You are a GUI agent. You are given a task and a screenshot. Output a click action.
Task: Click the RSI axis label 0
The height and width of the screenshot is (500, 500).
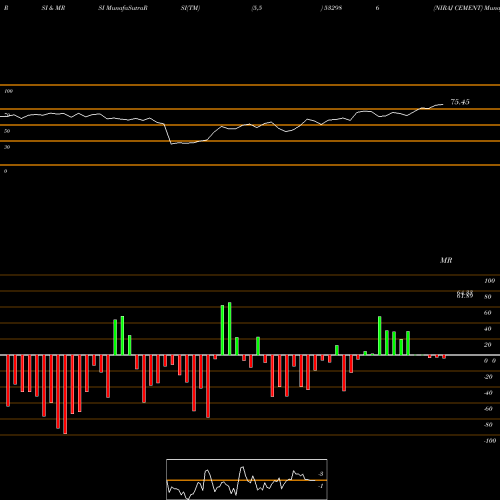pos(5,171)
